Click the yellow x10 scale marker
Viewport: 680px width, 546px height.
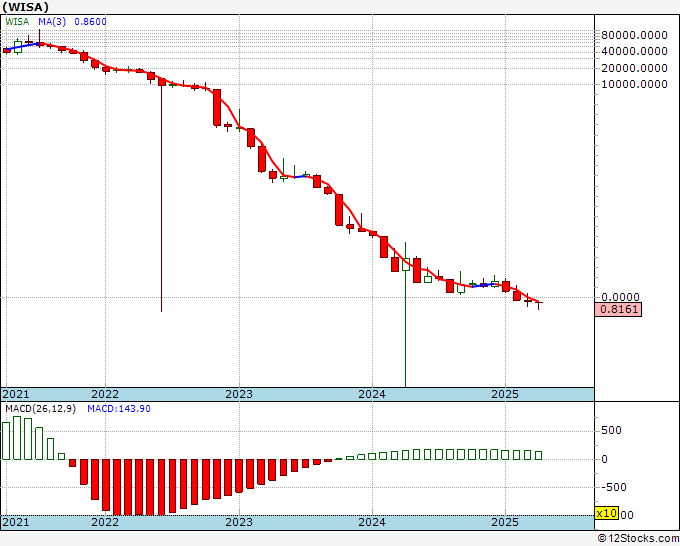coord(606,513)
